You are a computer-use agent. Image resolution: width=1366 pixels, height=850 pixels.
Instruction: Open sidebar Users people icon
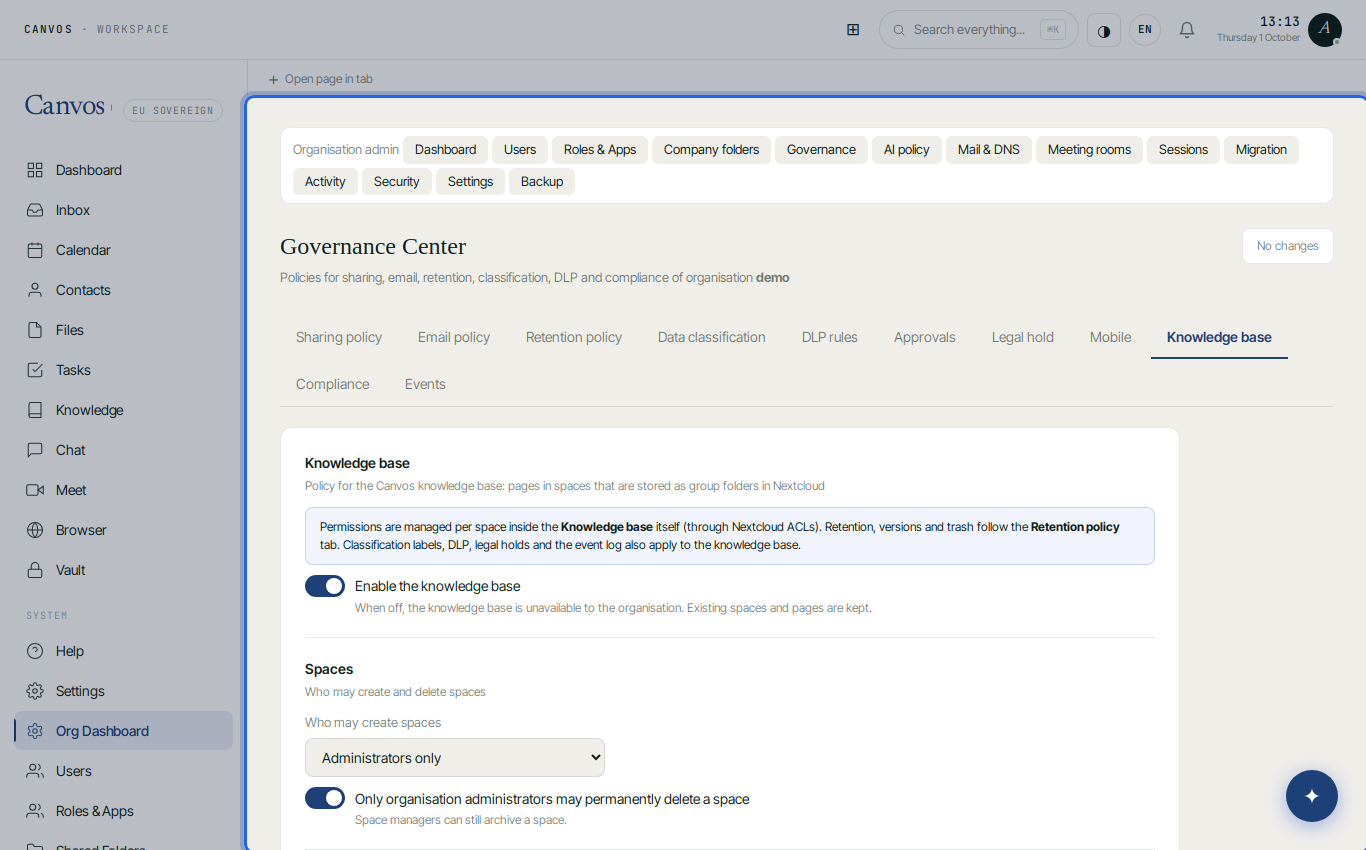point(35,771)
